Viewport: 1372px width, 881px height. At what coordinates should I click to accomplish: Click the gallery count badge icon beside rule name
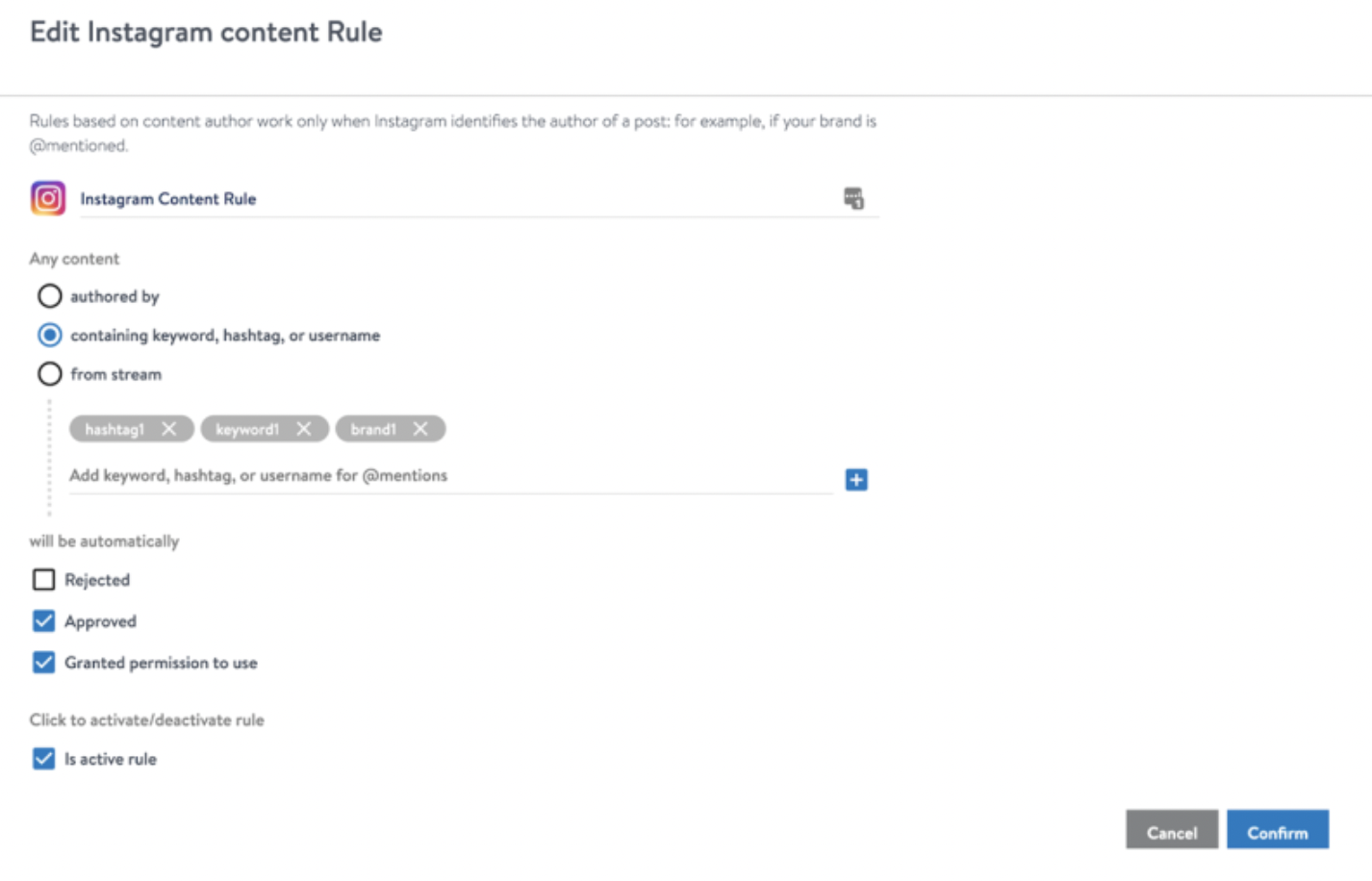[854, 197]
